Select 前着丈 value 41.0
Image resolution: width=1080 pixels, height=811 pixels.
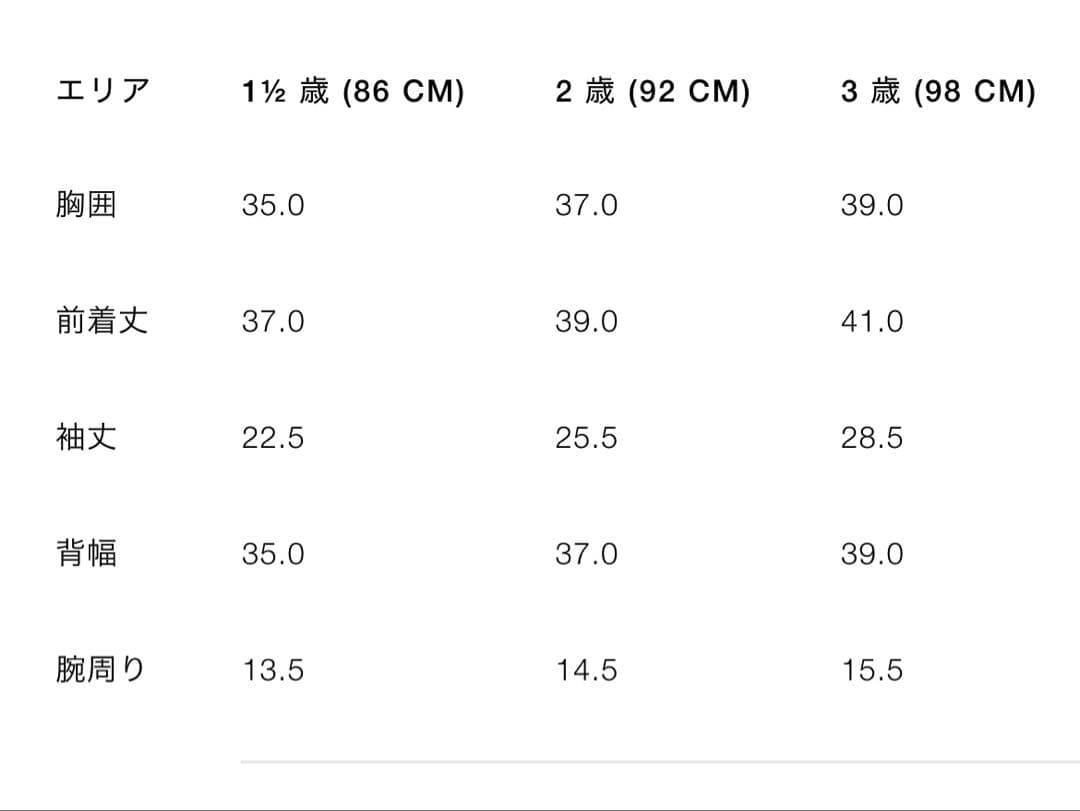[872, 322]
